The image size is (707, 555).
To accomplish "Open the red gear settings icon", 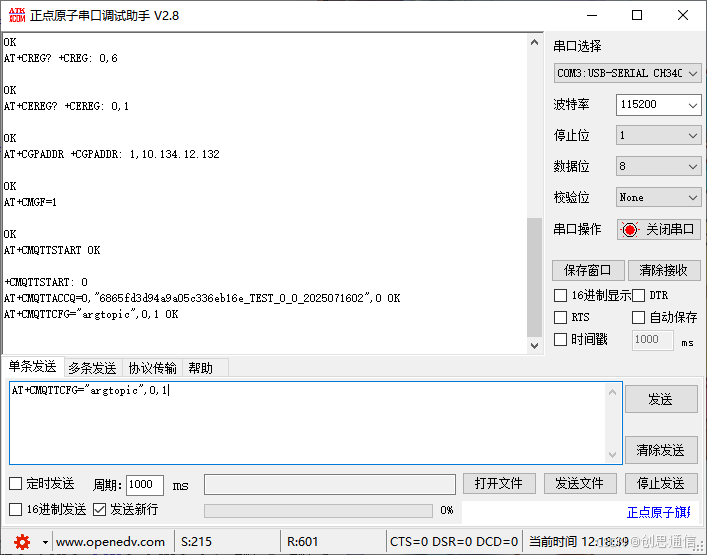I will 22,541.
